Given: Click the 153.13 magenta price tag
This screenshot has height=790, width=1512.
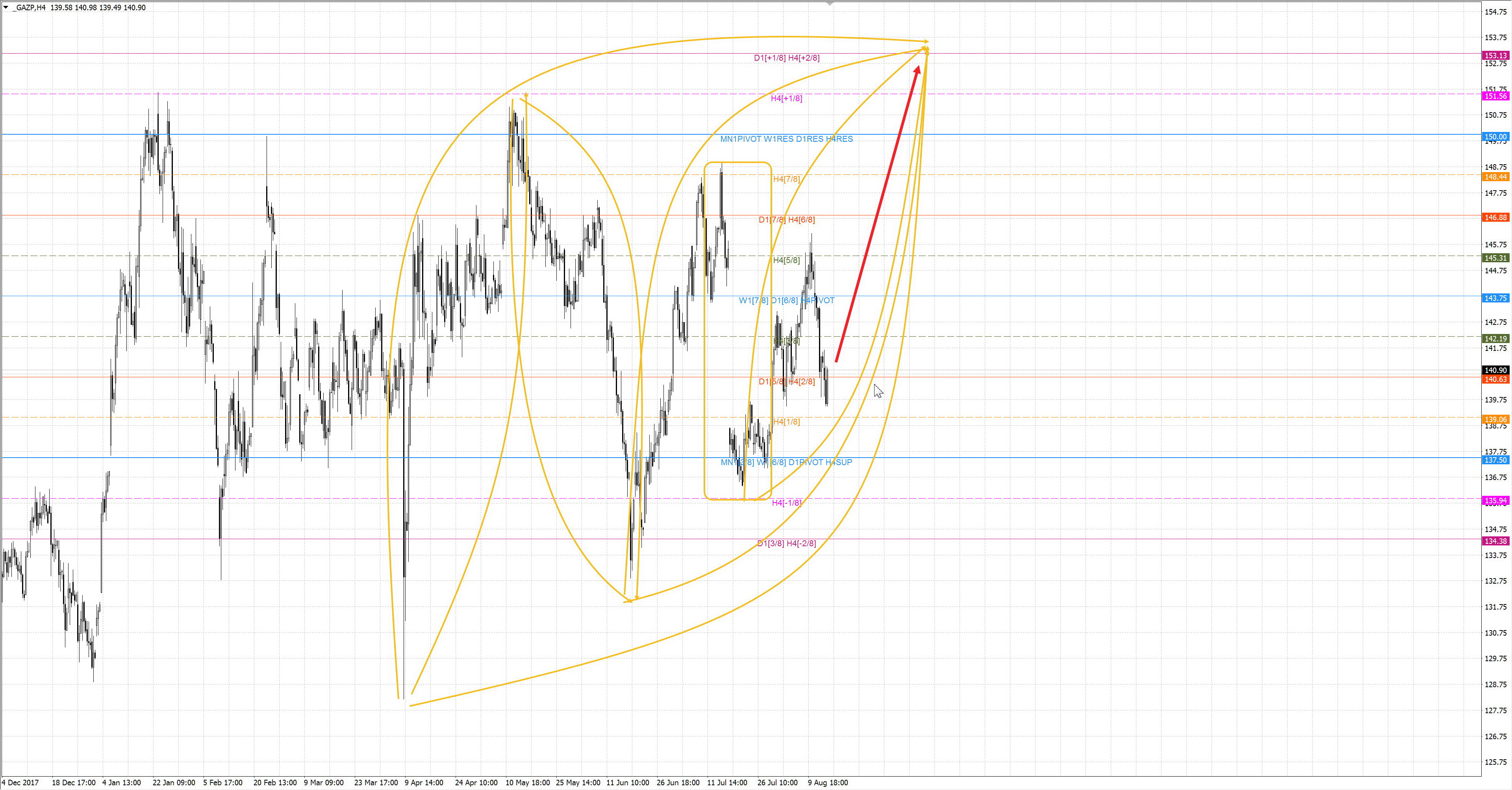Looking at the screenshot, I should point(1495,56).
